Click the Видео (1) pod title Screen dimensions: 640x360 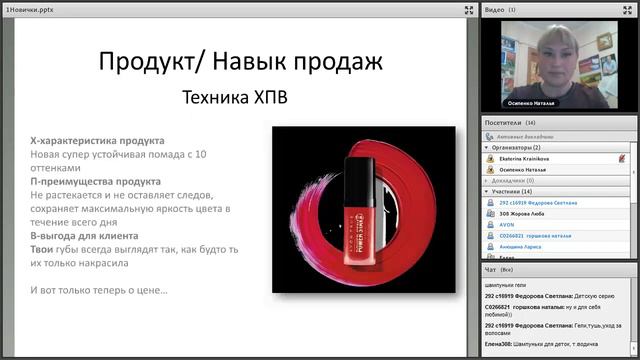click(500, 10)
